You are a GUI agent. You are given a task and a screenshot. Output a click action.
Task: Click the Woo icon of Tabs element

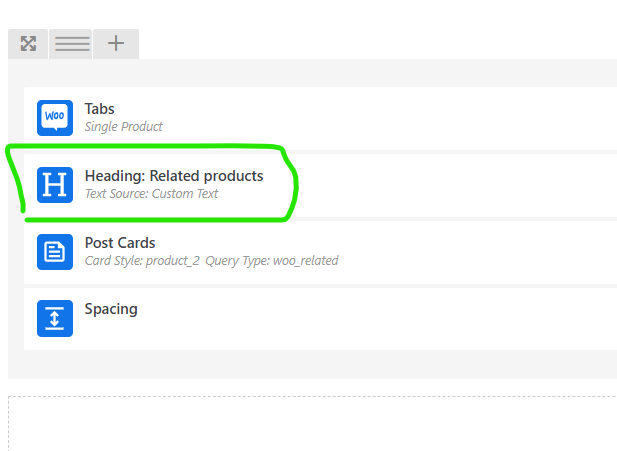pos(55,118)
